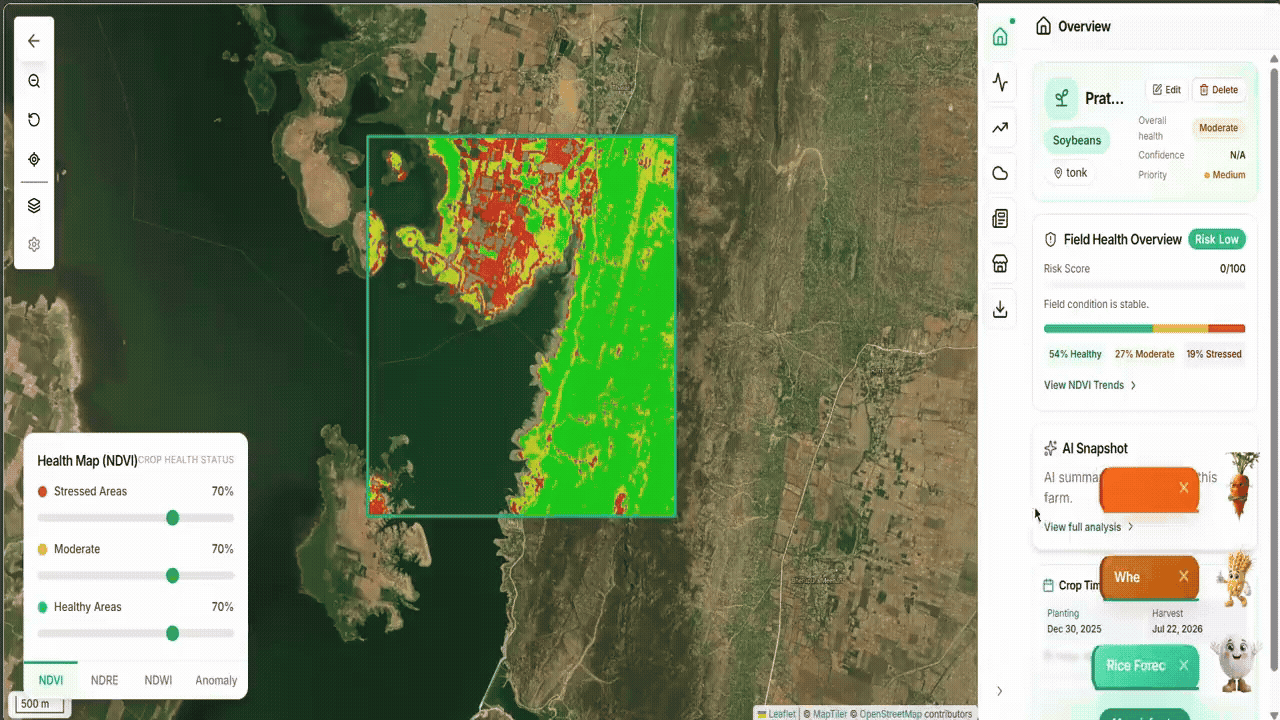This screenshot has width=1280, height=720.
Task: Click the side panel vertical scrollbar
Action: point(1274,370)
